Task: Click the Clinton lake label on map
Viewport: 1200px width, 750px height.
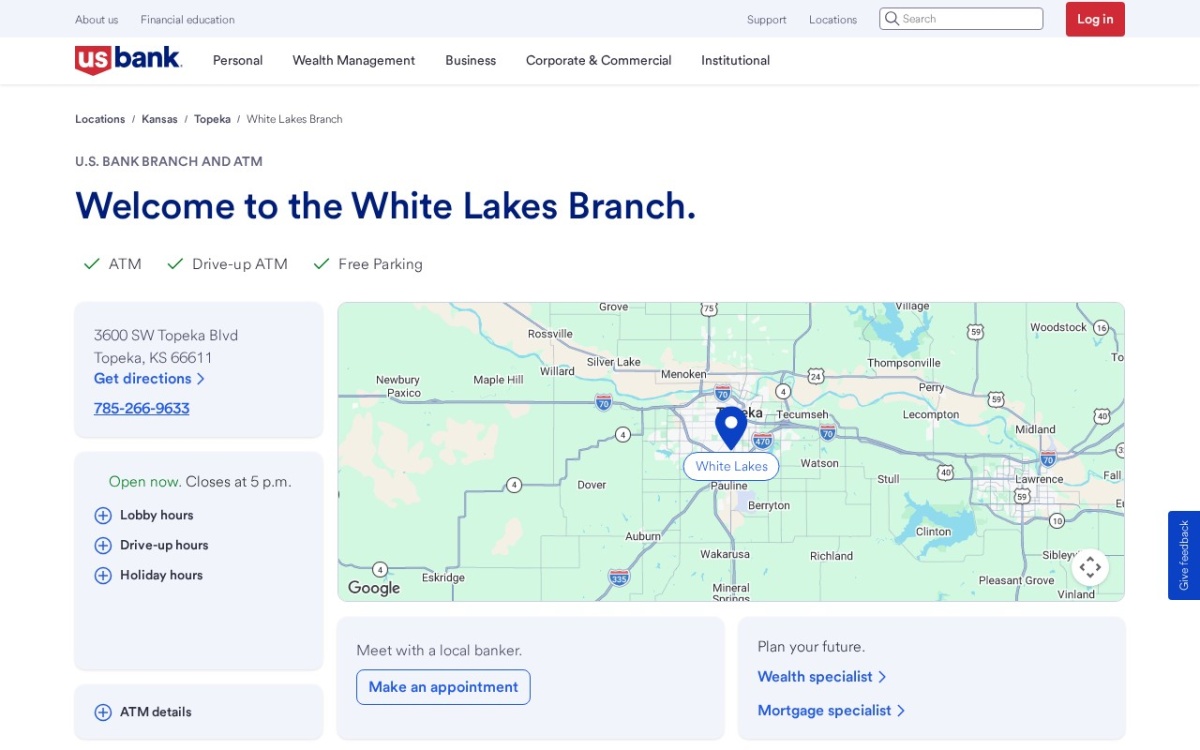Action: tap(934, 532)
